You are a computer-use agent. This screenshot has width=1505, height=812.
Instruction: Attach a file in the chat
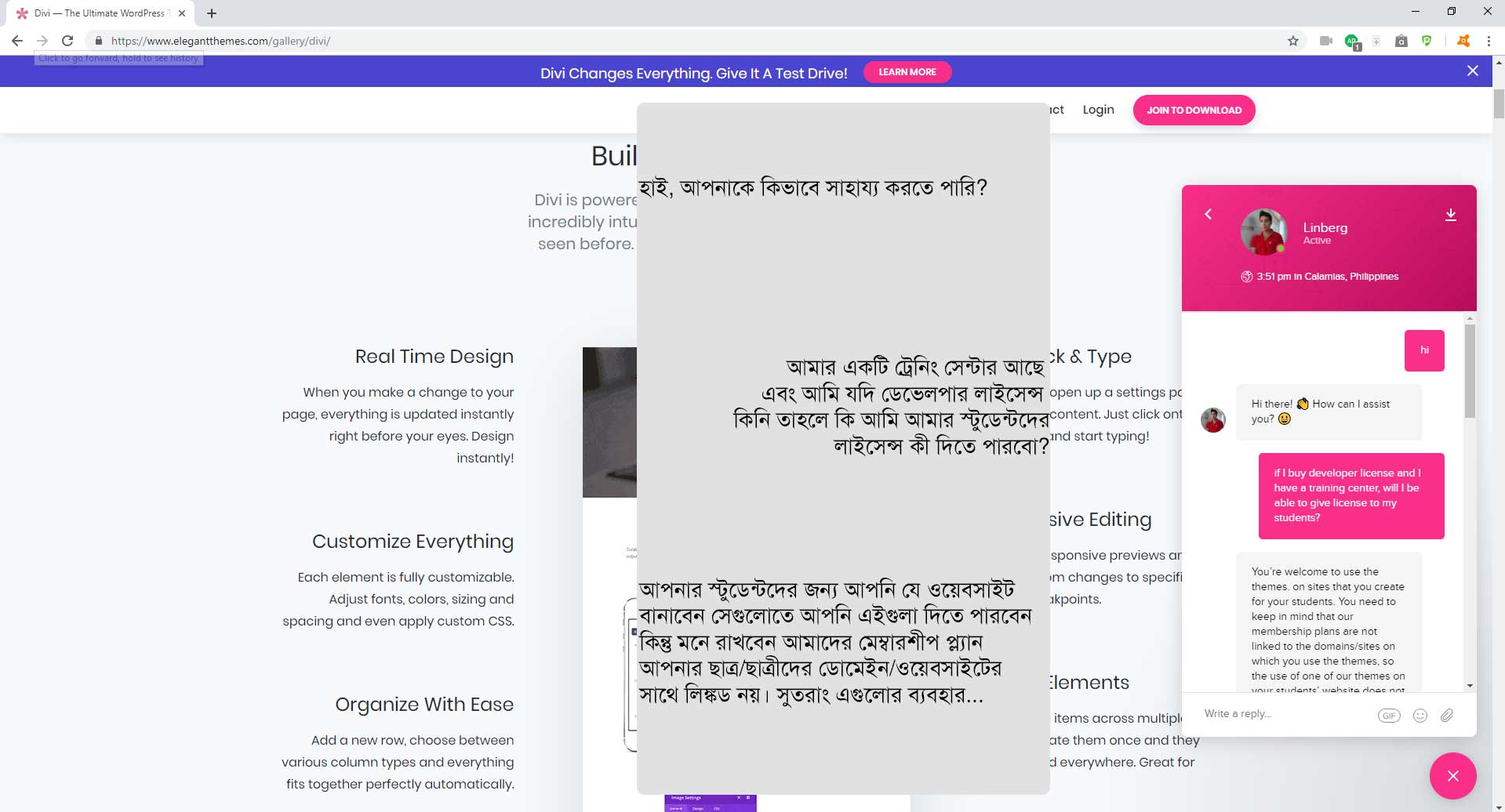pos(1447,716)
